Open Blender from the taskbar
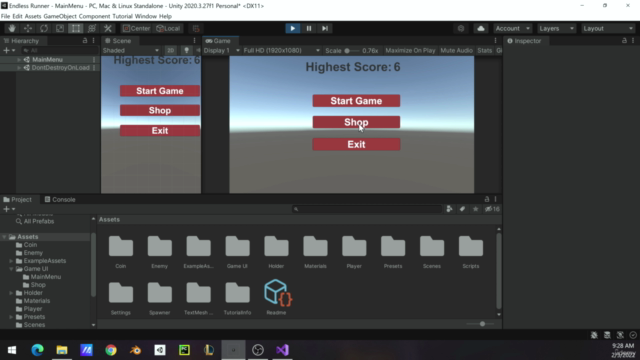 (x=135, y=350)
